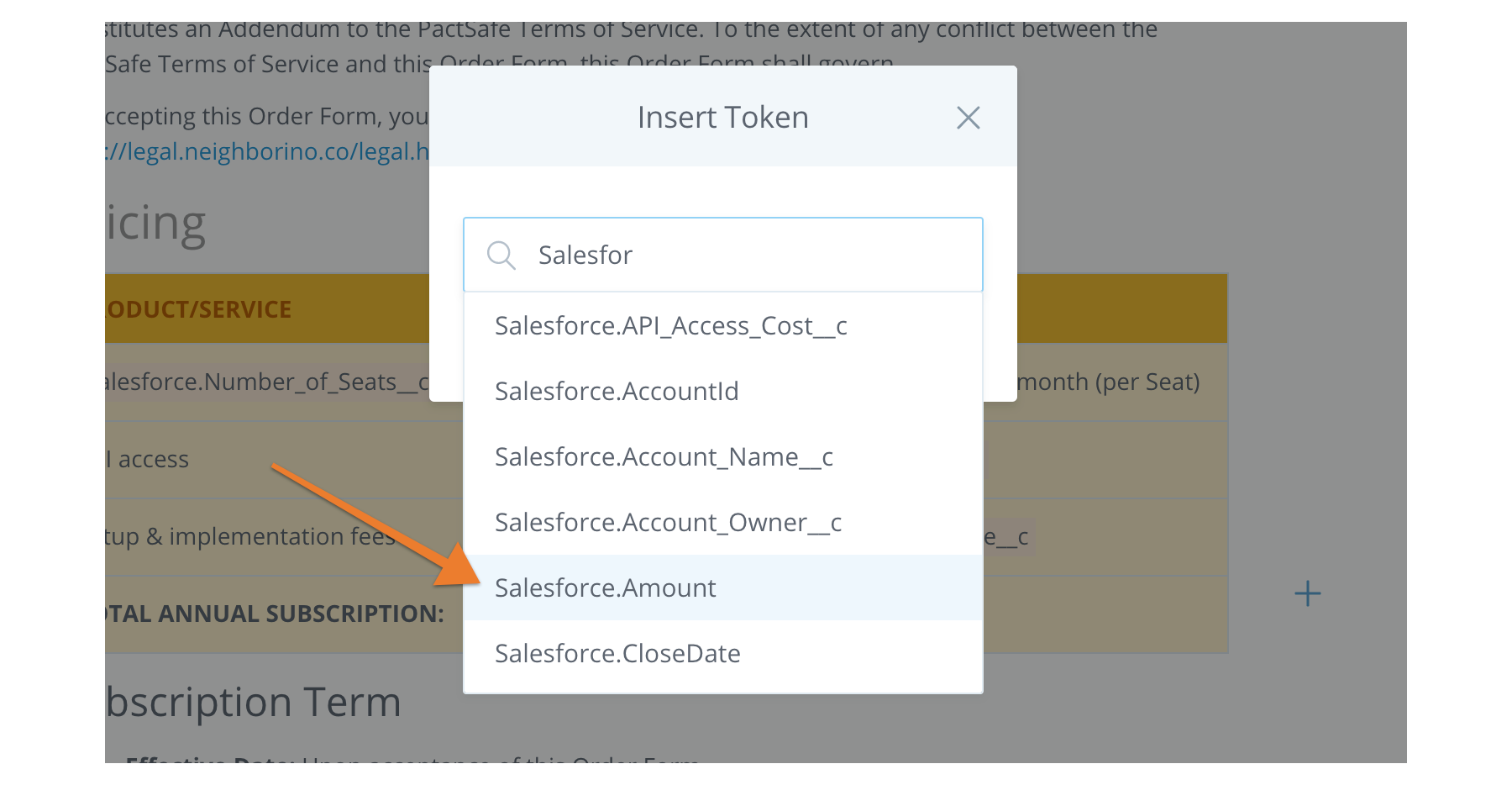This screenshot has height=785, width=1512.
Task: Click the Salesforce.Number_of_Seats__c table cell
Action: (267, 382)
